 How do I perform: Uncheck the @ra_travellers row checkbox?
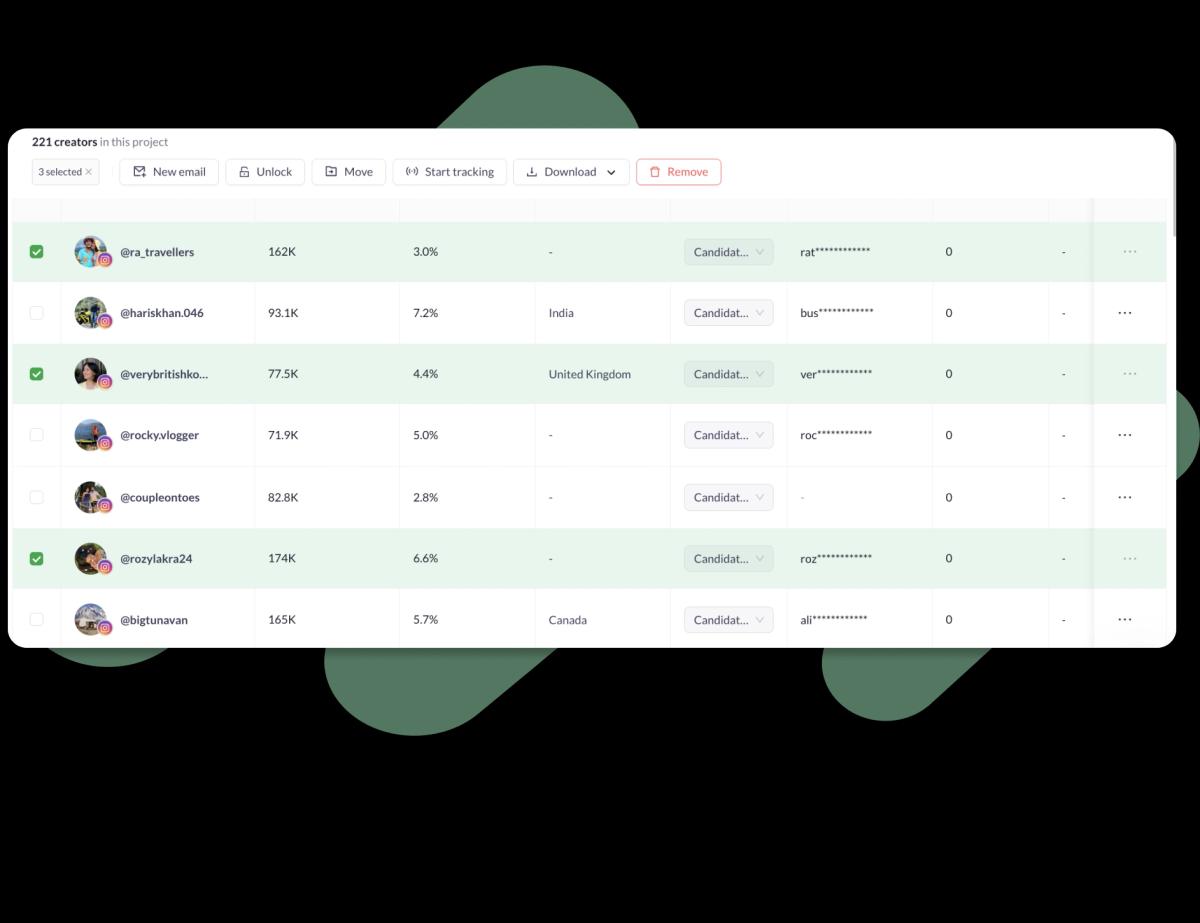(37, 252)
